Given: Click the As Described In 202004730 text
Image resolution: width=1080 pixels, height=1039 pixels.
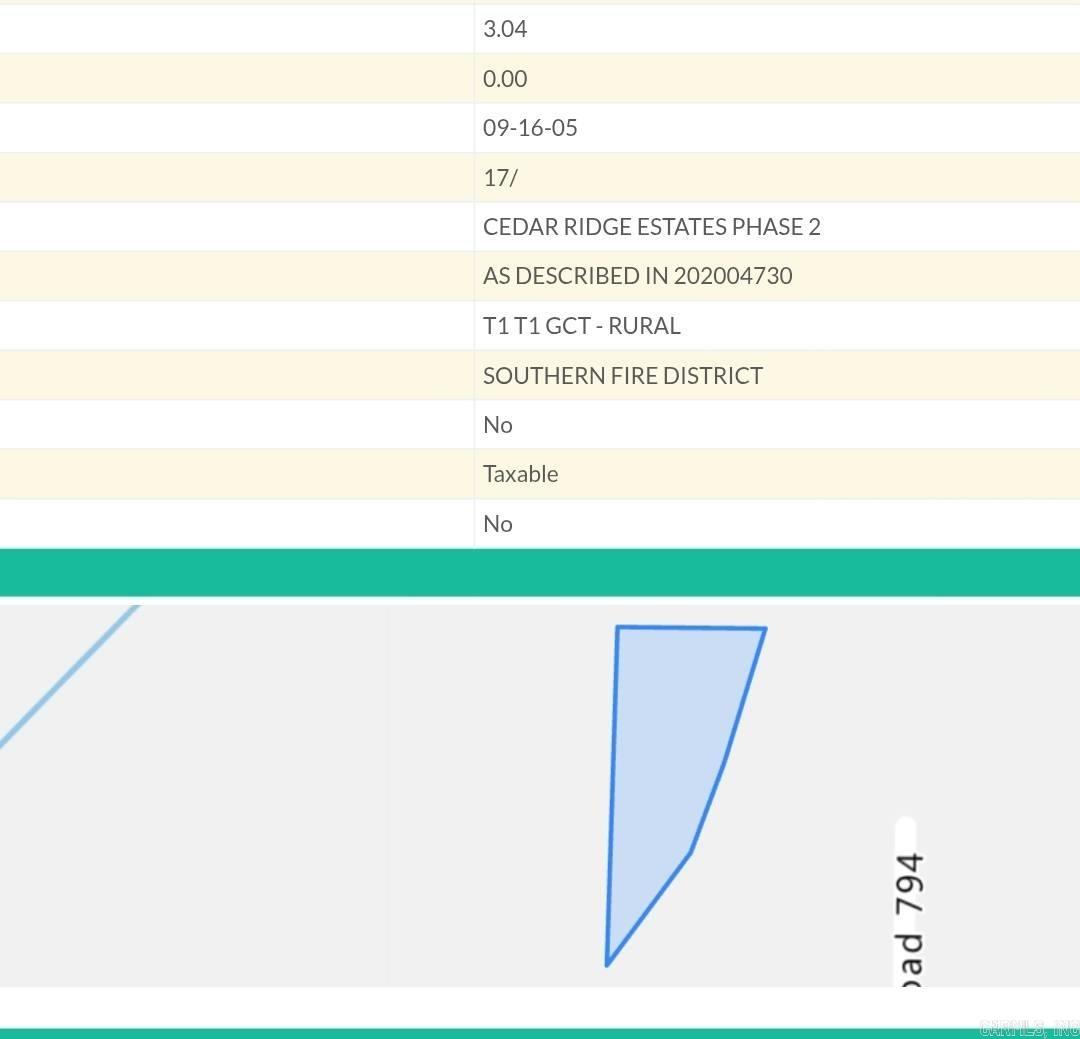Looking at the screenshot, I should tap(637, 276).
